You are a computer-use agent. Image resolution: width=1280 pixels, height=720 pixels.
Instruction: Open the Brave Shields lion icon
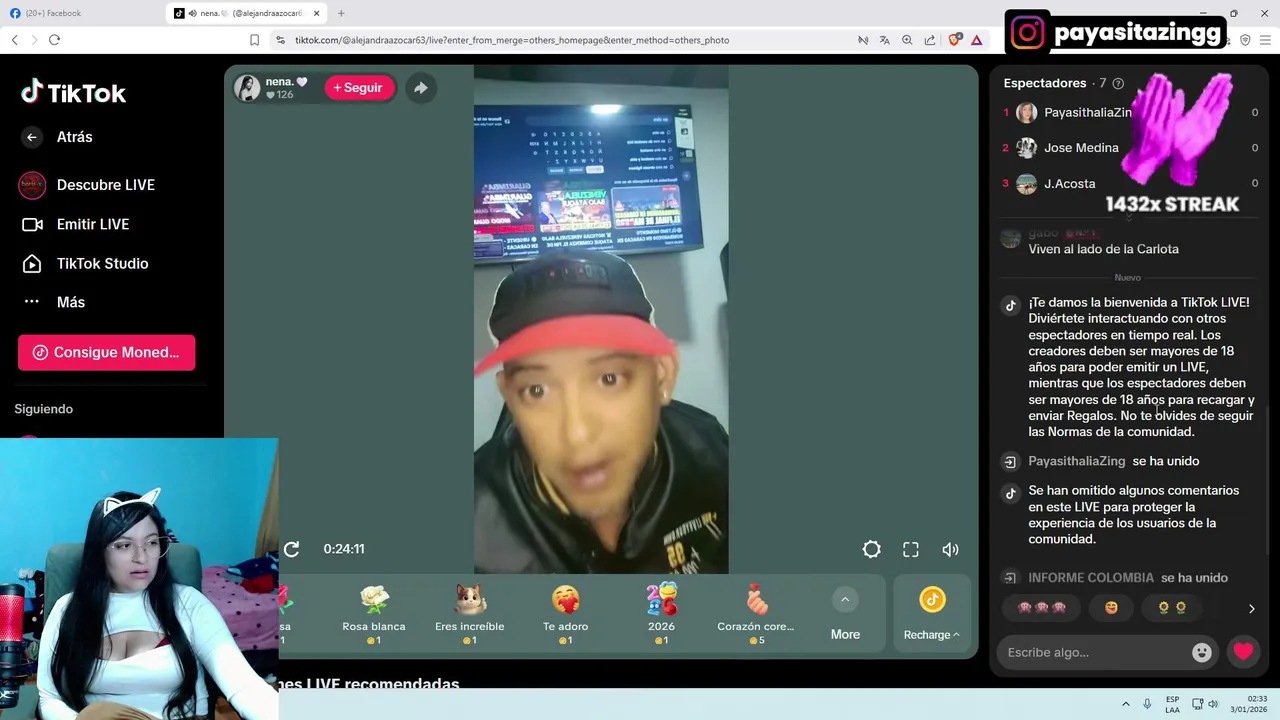click(x=955, y=40)
